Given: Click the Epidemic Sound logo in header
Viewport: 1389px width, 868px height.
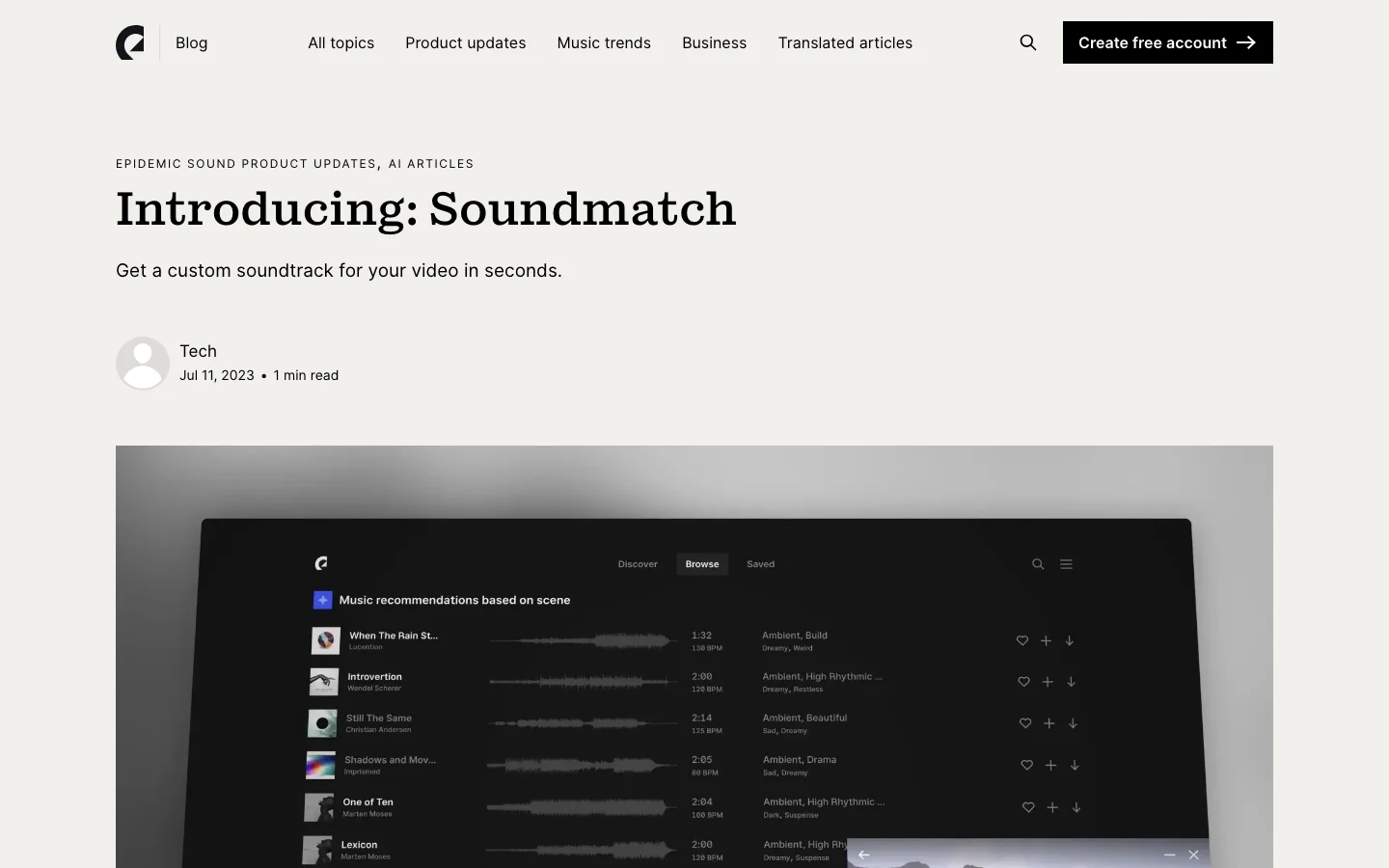Looking at the screenshot, I should (x=130, y=42).
